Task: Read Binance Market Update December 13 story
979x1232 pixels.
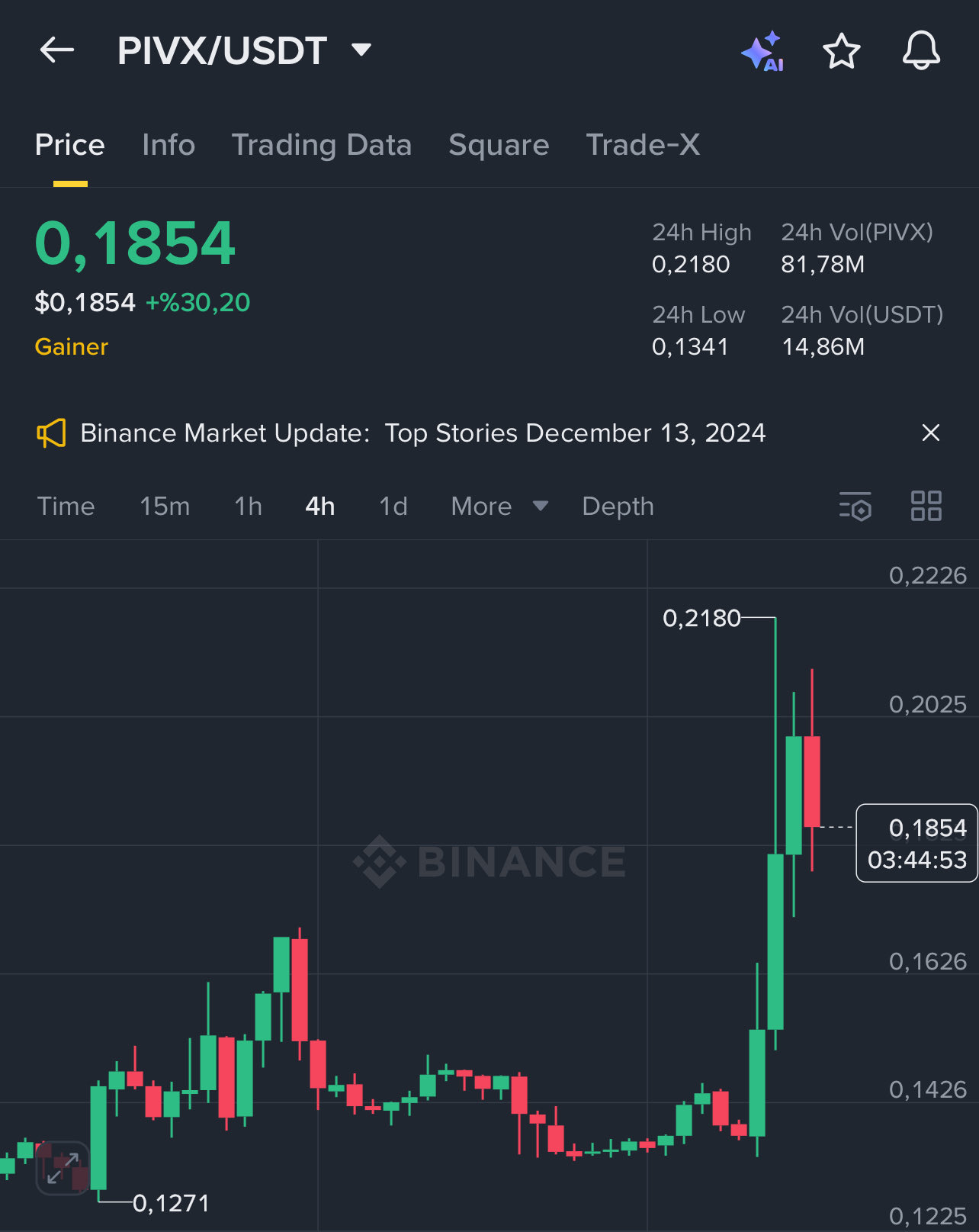Action: coord(423,433)
